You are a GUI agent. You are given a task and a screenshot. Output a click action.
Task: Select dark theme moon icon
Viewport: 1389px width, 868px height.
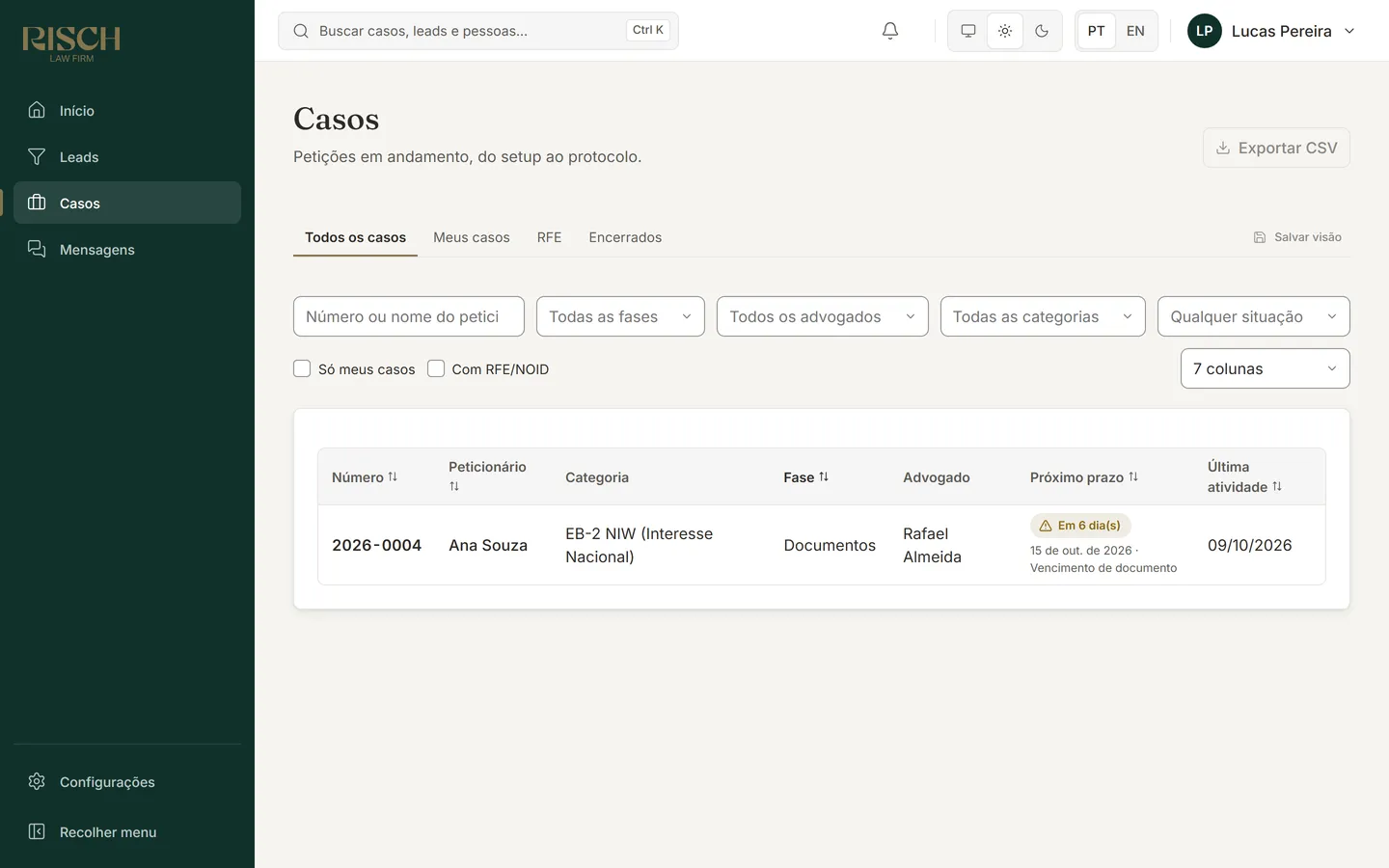pyautogui.click(x=1042, y=31)
